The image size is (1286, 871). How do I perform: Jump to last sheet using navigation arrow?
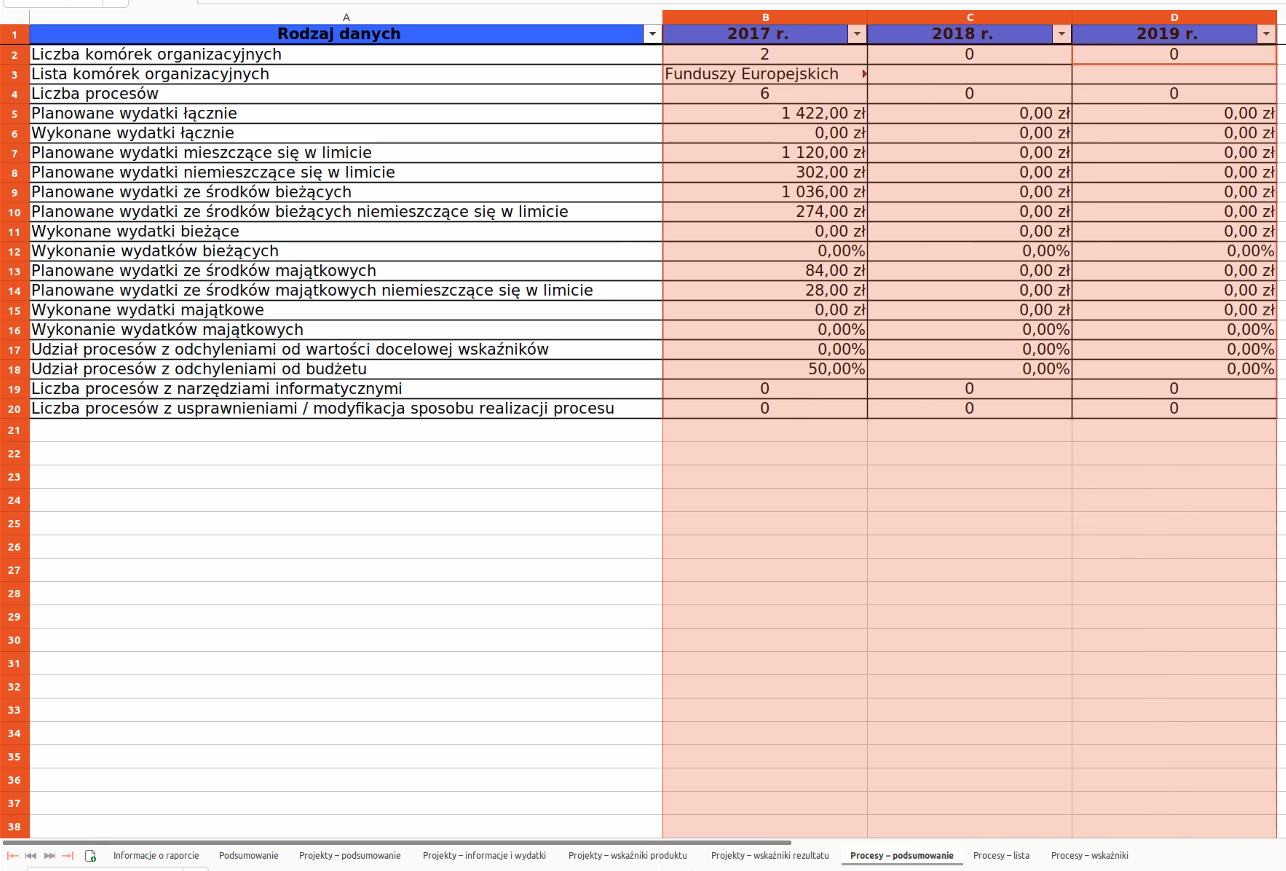[68, 856]
